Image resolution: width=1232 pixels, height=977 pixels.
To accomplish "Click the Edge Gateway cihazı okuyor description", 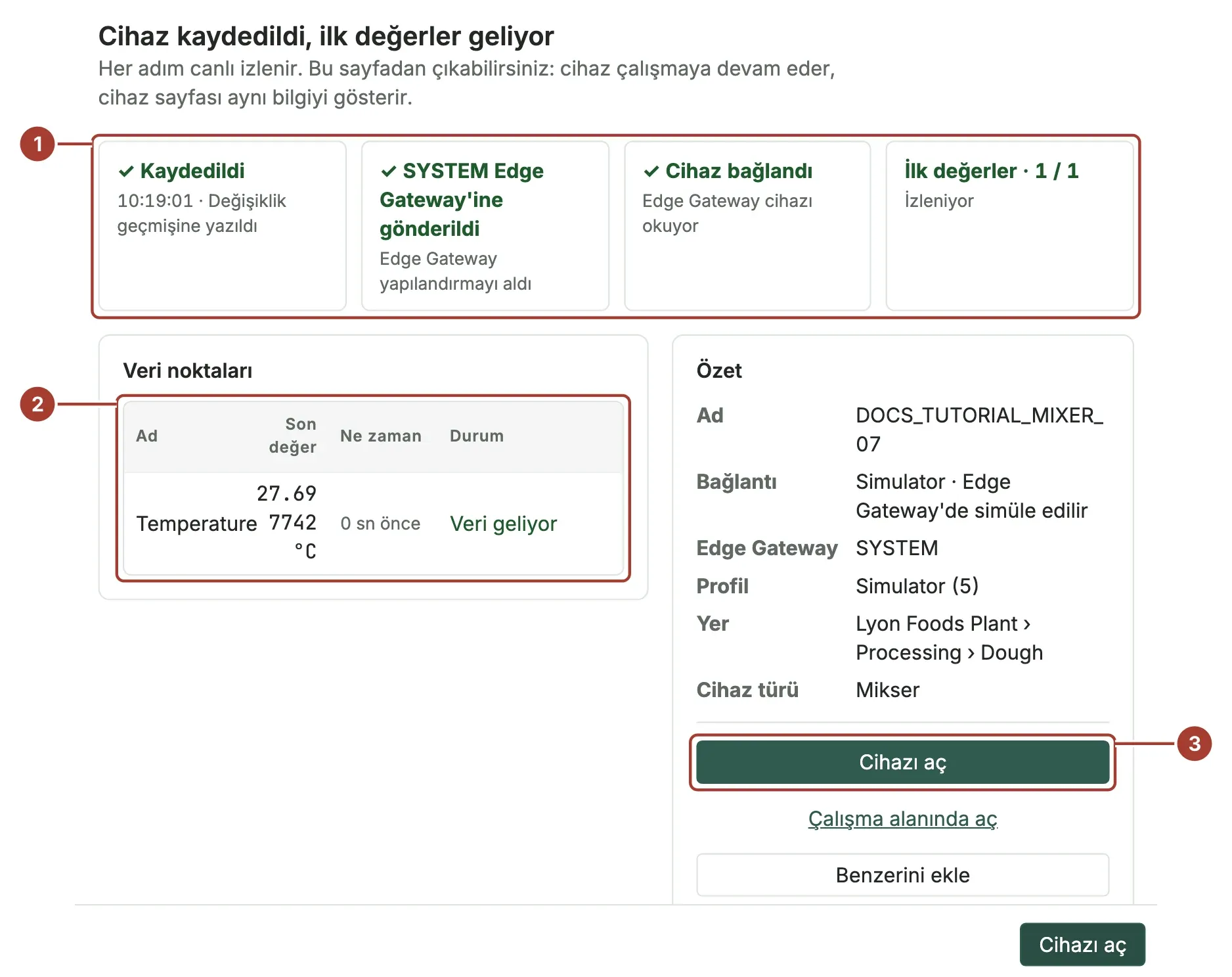I will (x=727, y=213).
